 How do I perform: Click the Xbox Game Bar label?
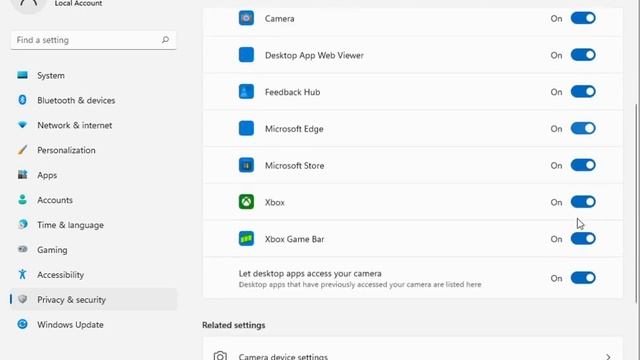point(294,239)
